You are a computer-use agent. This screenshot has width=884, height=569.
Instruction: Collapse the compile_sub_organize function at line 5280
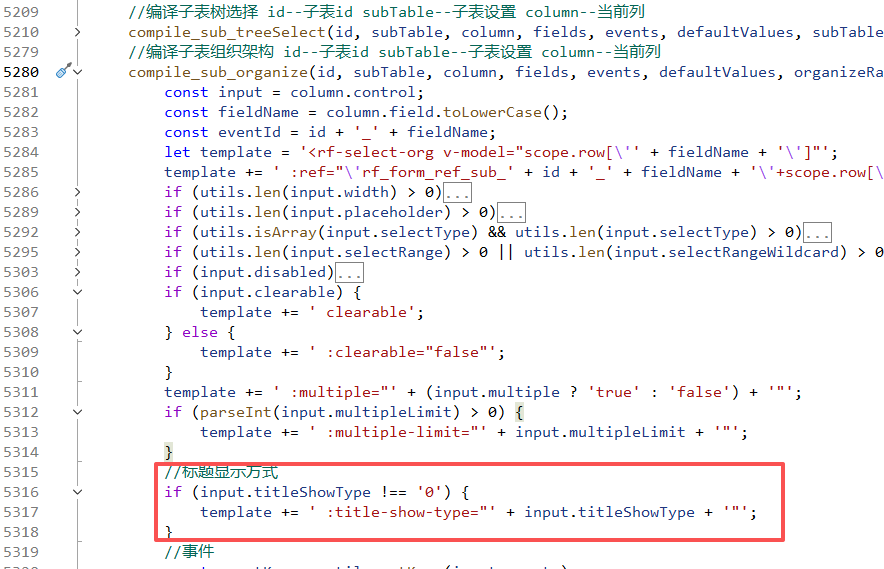coord(78,72)
